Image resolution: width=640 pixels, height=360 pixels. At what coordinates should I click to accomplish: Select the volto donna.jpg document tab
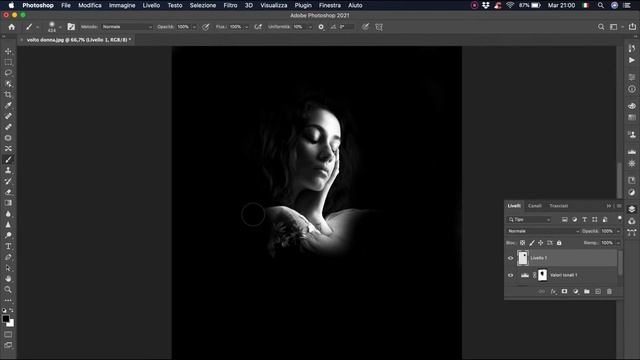pos(78,40)
